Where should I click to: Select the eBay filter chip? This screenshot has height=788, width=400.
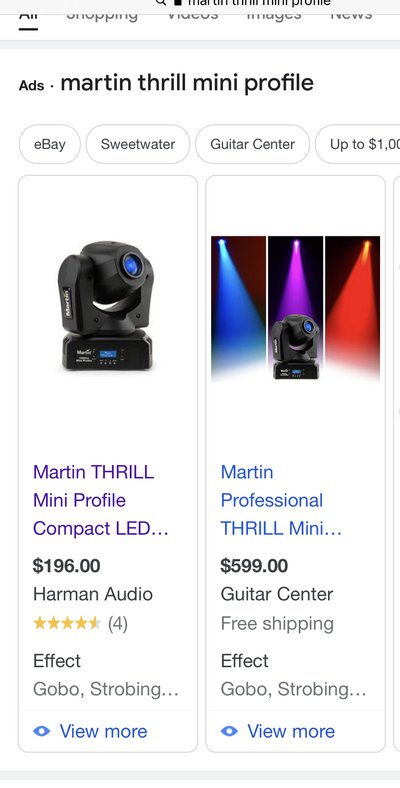[x=50, y=144]
